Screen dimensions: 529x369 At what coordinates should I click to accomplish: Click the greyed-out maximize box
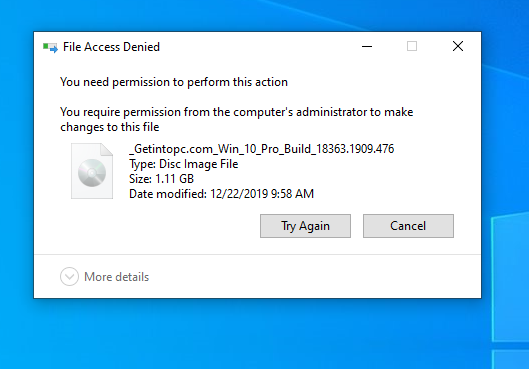[x=412, y=46]
